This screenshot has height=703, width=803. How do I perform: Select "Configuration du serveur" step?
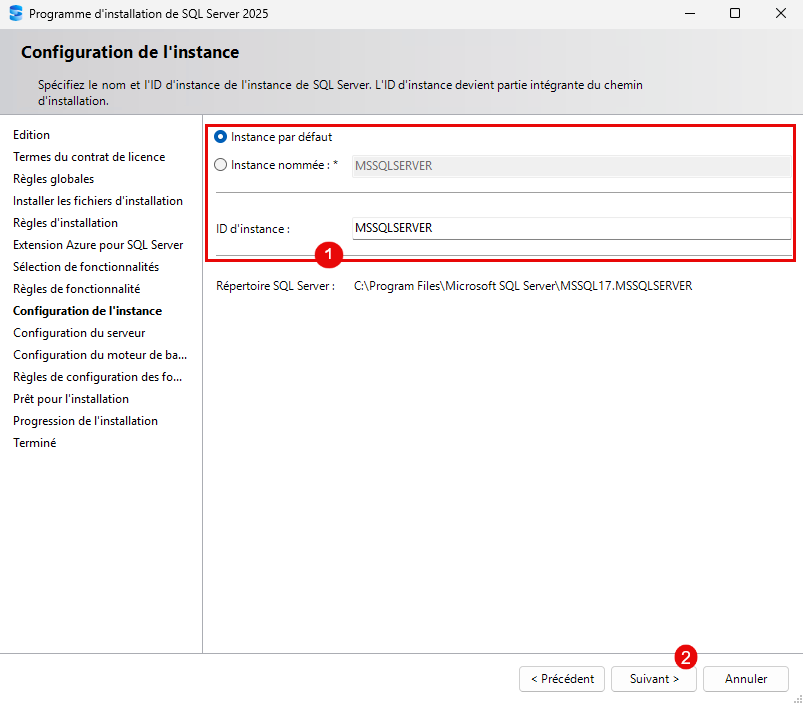pyautogui.click(x=79, y=333)
